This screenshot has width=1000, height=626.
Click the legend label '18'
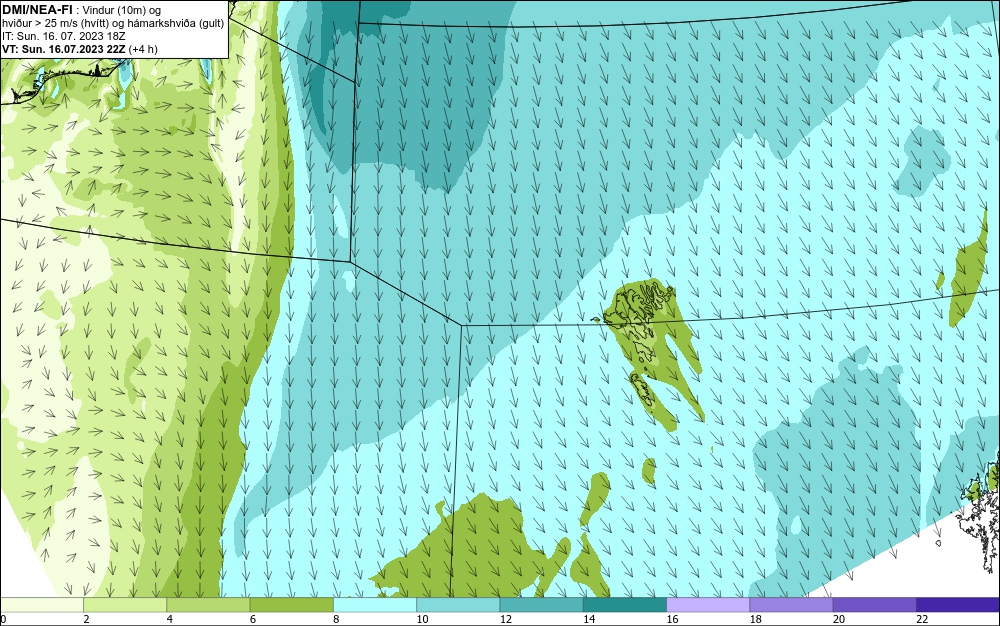[755, 619]
